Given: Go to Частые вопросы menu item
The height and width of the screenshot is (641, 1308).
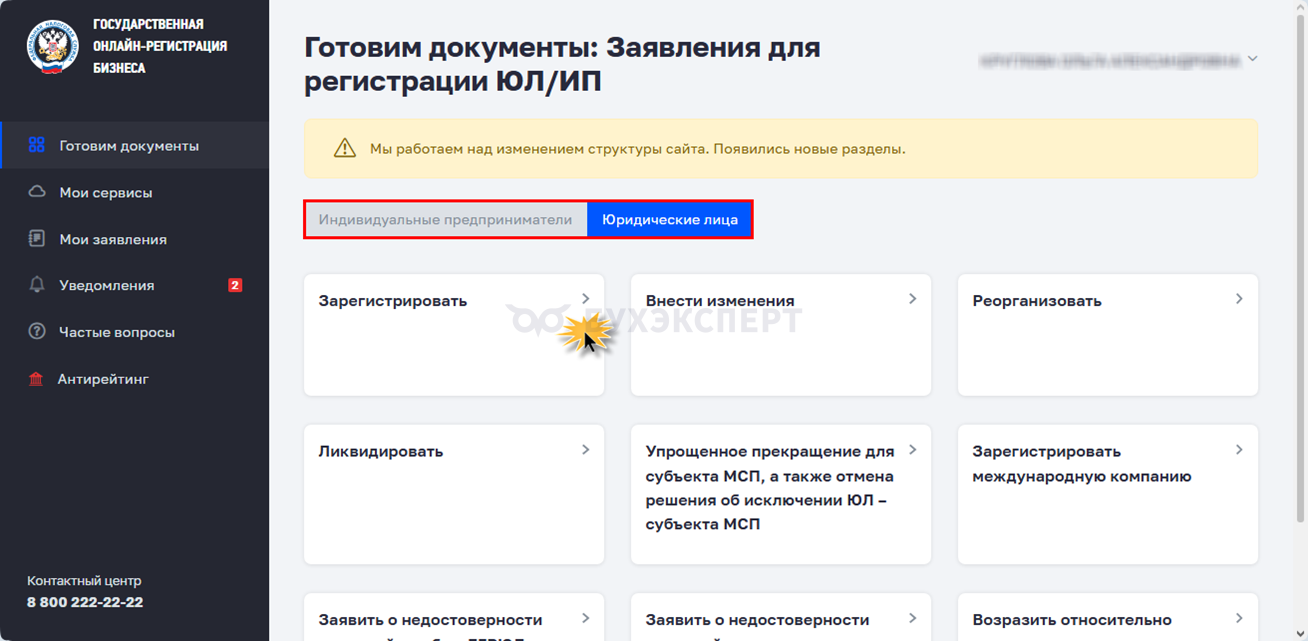Looking at the screenshot, I should tap(117, 332).
